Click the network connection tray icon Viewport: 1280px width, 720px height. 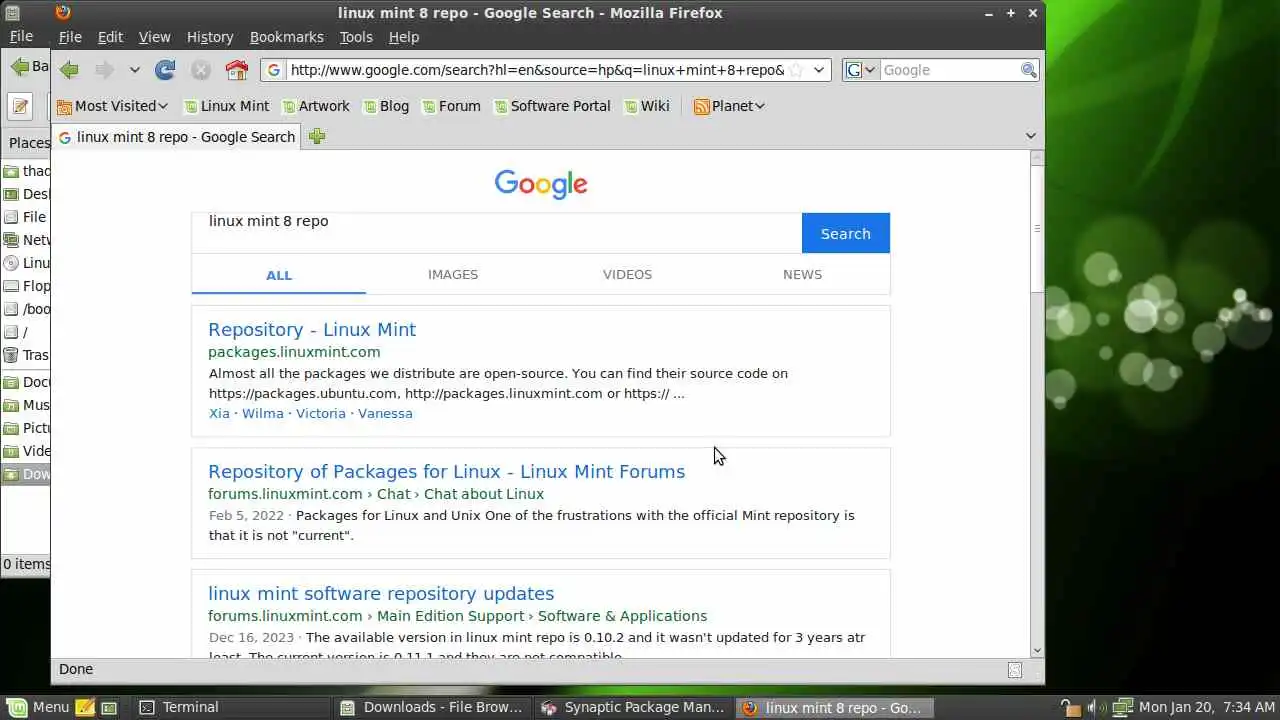pos(1121,707)
